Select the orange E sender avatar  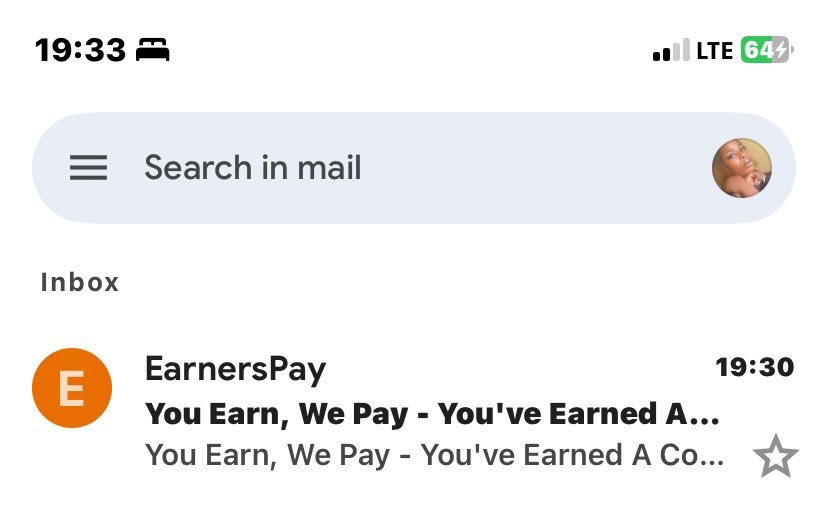pyautogui.click(x=72, y=388)
